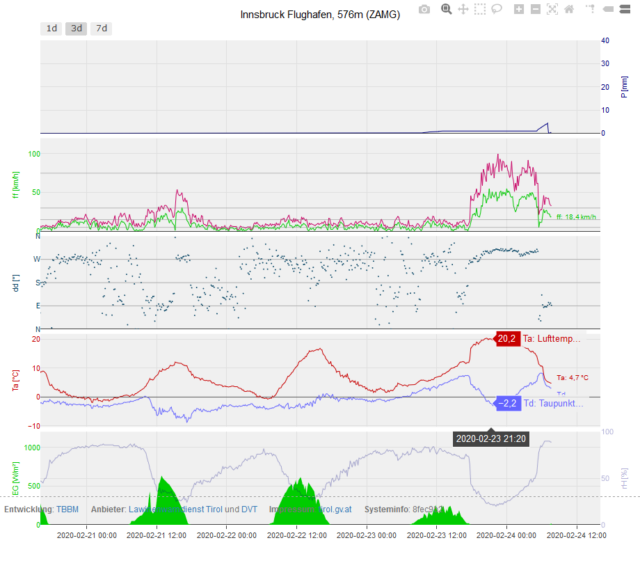Activate the Lasso Select tool
The width and height of the screenshot is (640, 561).
coord(497,9)
